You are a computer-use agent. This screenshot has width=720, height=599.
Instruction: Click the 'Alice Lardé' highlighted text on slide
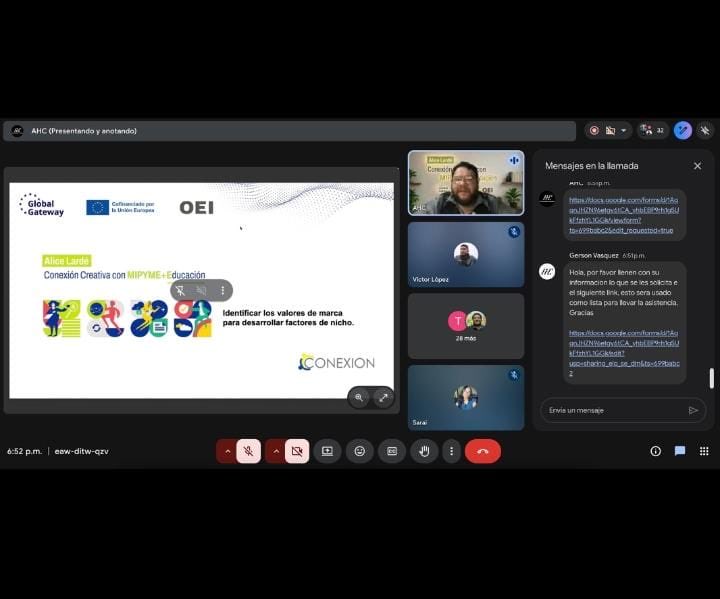point(67,261)
